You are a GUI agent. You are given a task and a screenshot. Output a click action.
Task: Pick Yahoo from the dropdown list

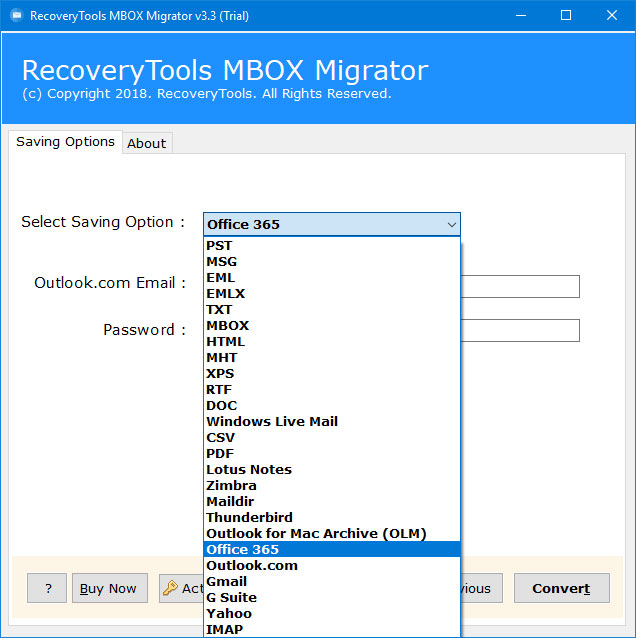point(332,614)
